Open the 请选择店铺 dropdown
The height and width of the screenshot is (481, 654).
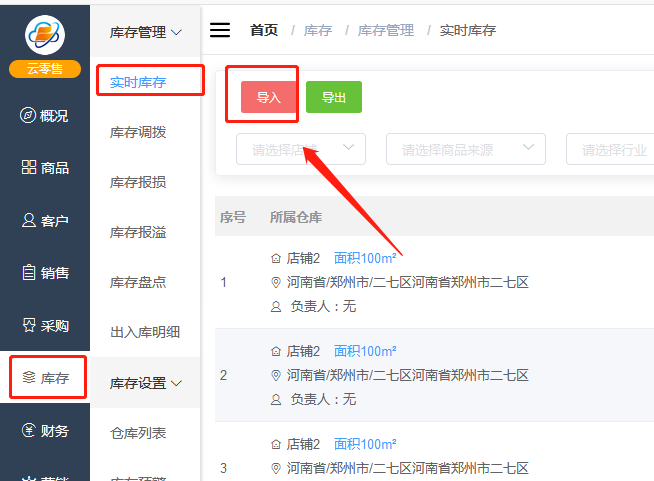(301, 149)
